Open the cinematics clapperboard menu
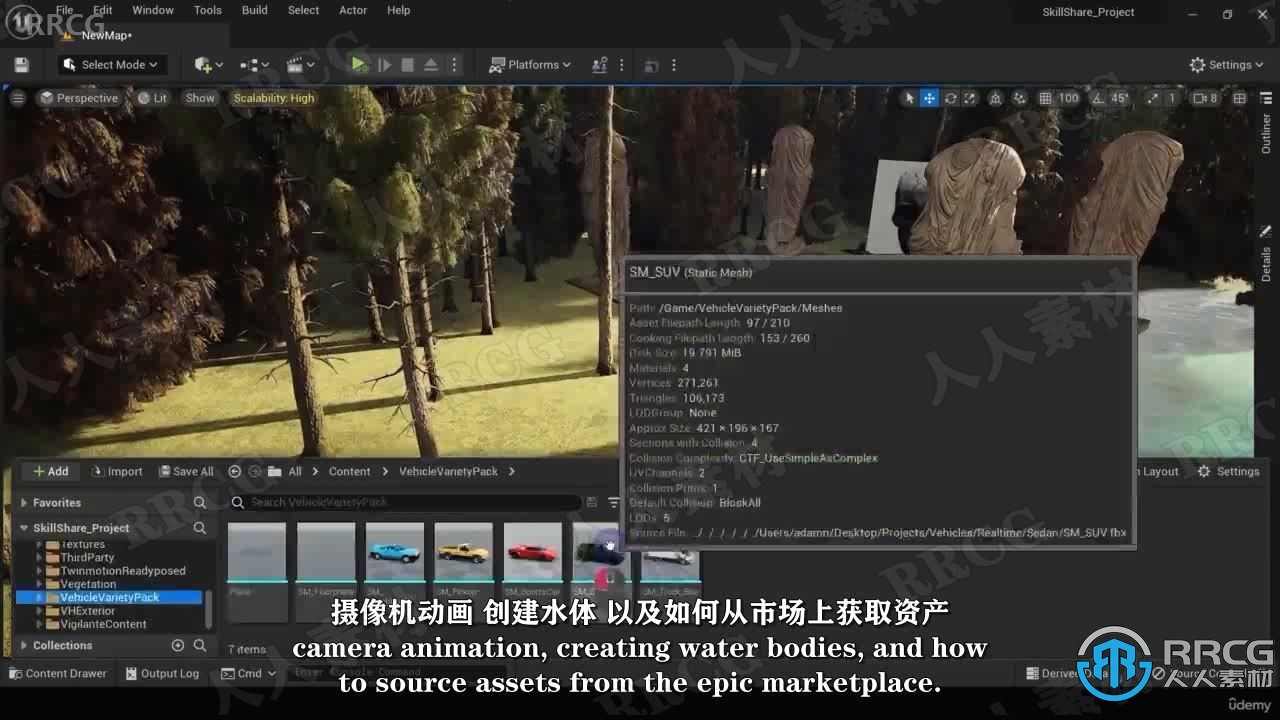Screen dimensions: 1280x720 tap(300, 65)
